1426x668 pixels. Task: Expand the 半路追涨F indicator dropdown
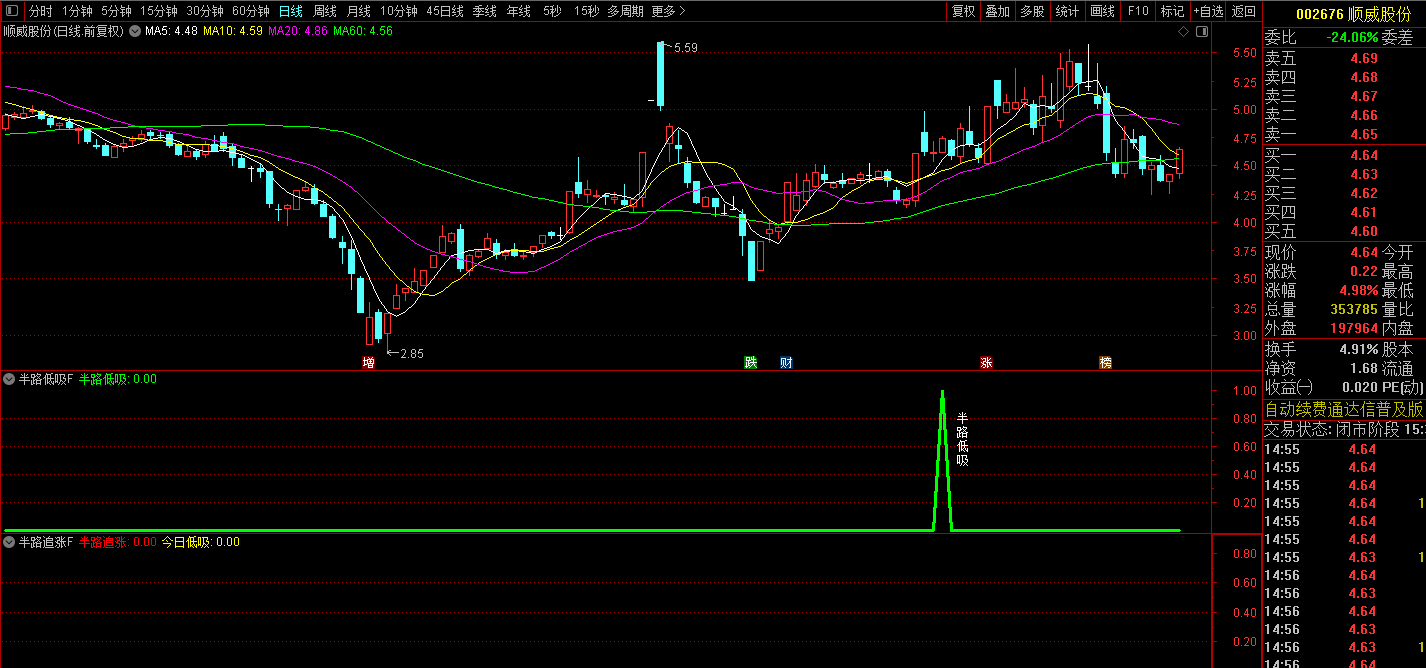[x=9, y=542]
